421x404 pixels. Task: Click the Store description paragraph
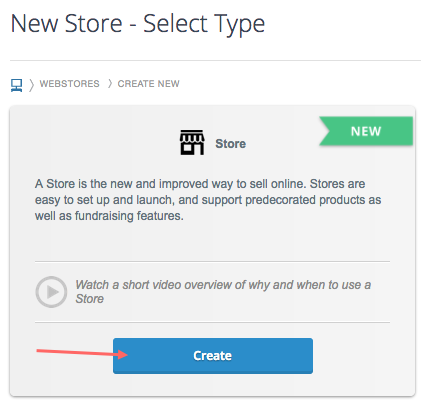pyautogui.click(x=208, y=200)
